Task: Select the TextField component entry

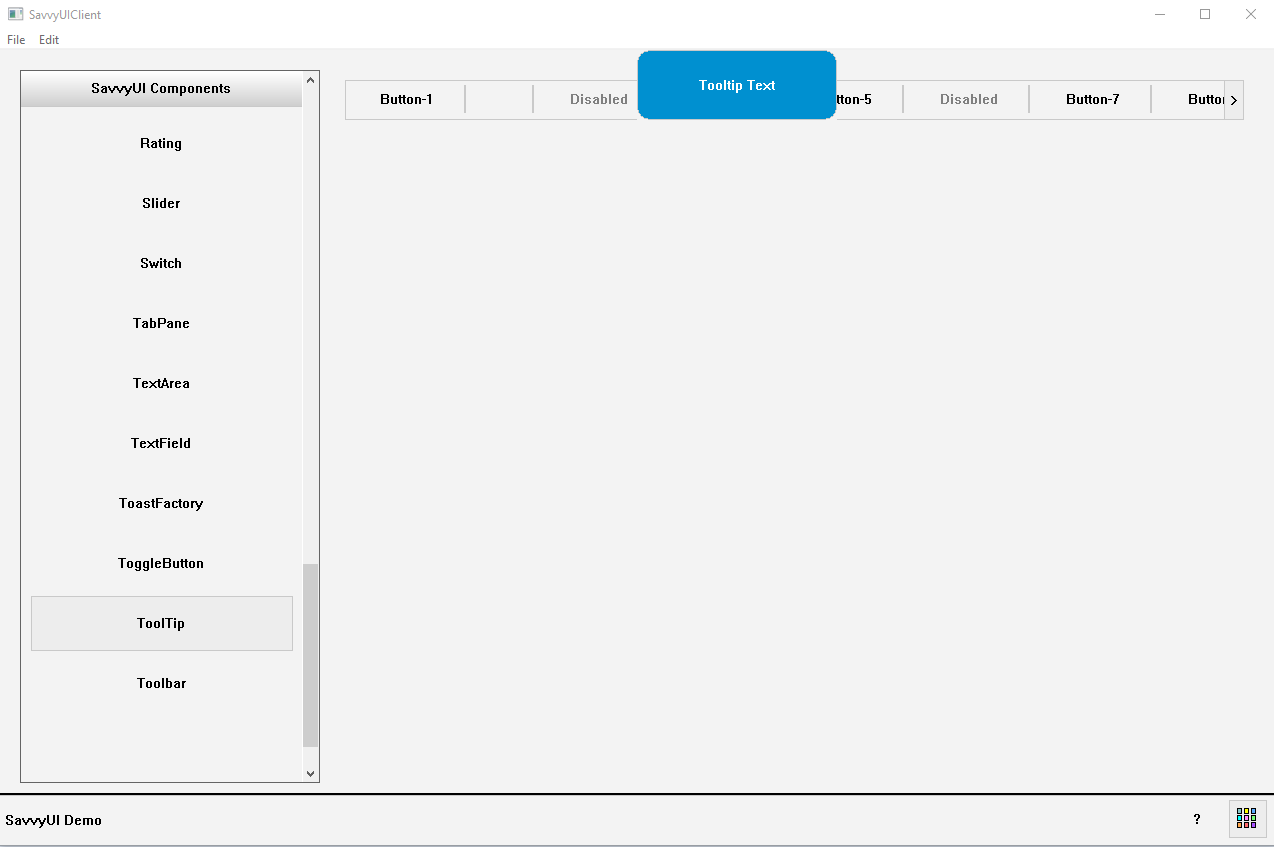Action: 161,443
